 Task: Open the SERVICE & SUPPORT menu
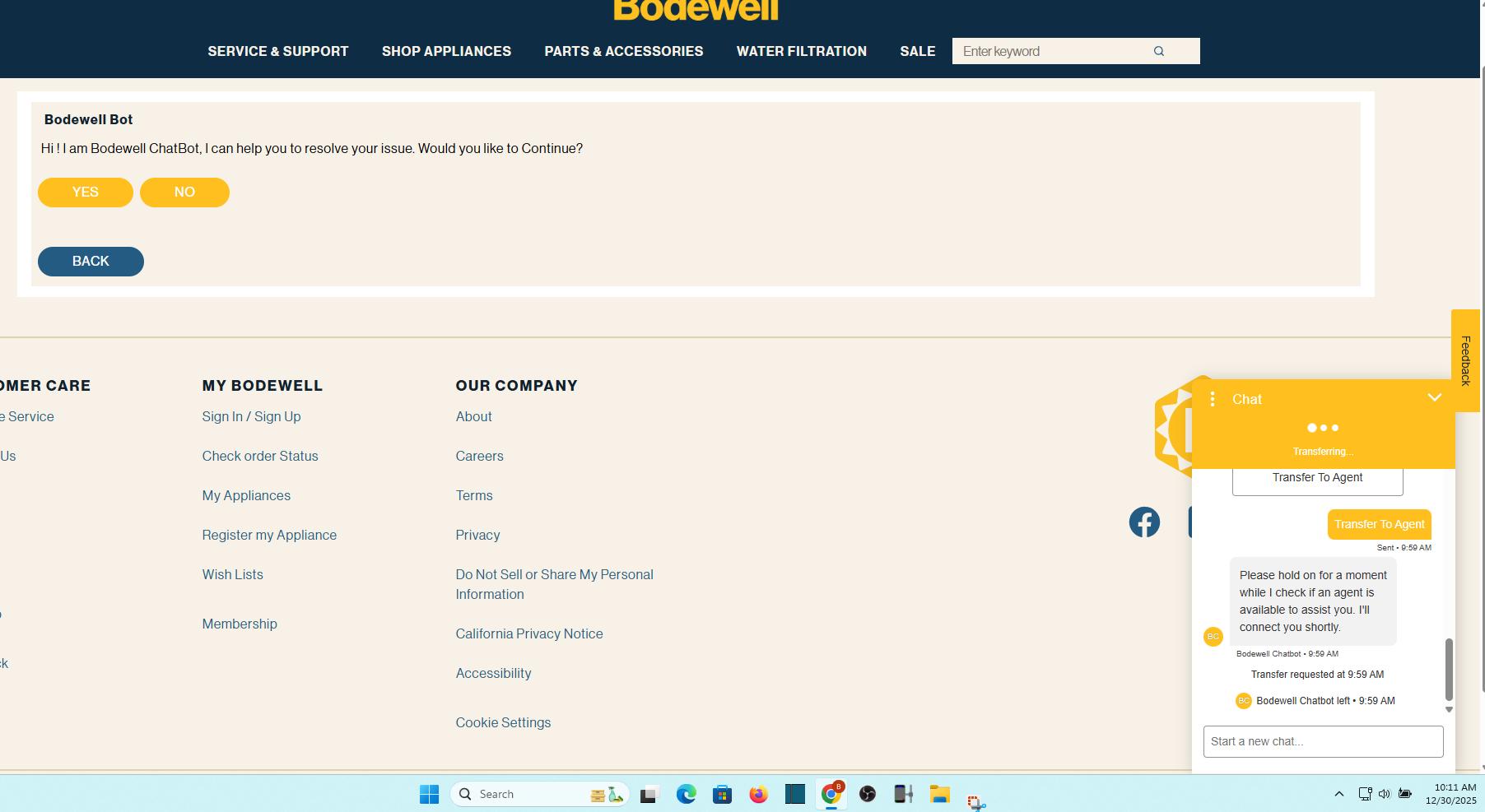[278, 51]
